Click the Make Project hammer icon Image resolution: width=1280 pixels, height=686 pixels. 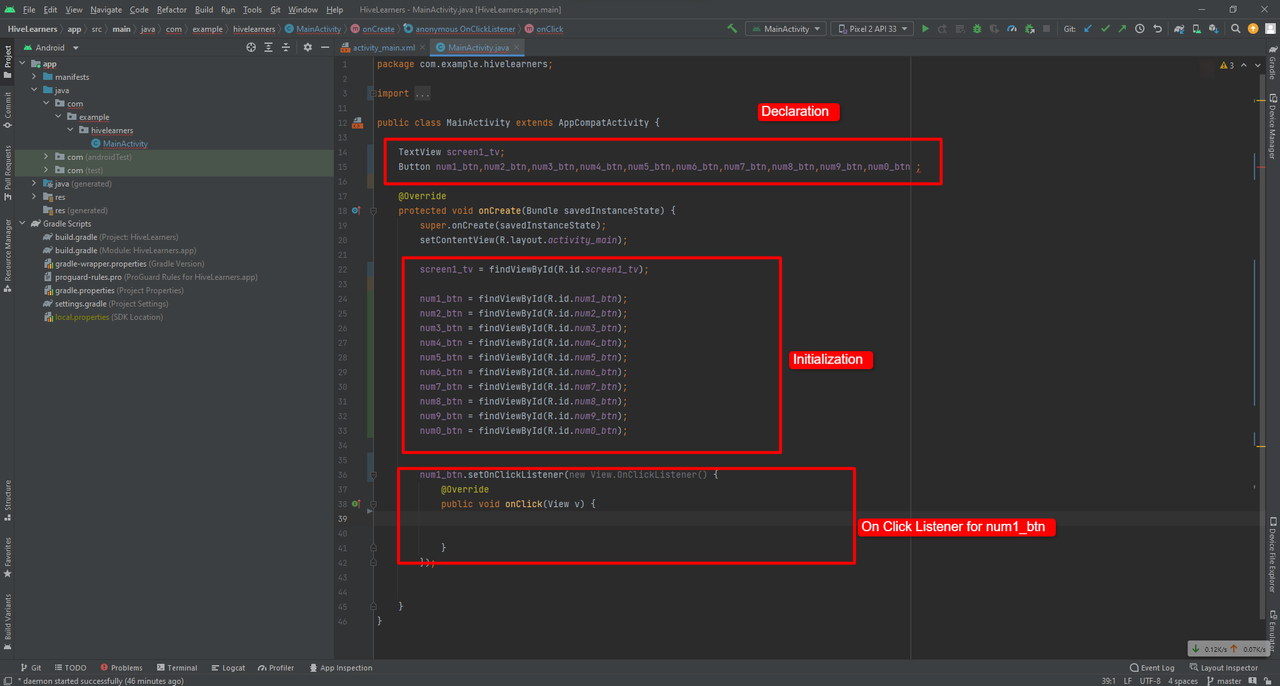(731, 29)
